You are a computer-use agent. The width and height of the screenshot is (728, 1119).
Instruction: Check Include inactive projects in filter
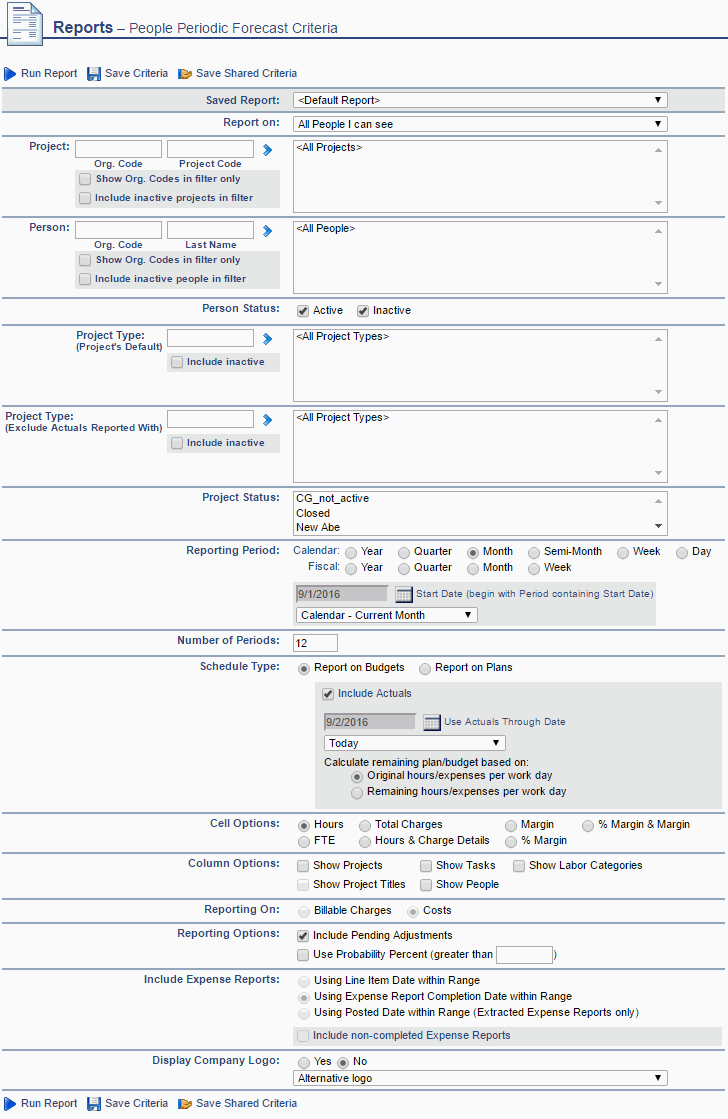pyautogui.click(x=86, y=198)
